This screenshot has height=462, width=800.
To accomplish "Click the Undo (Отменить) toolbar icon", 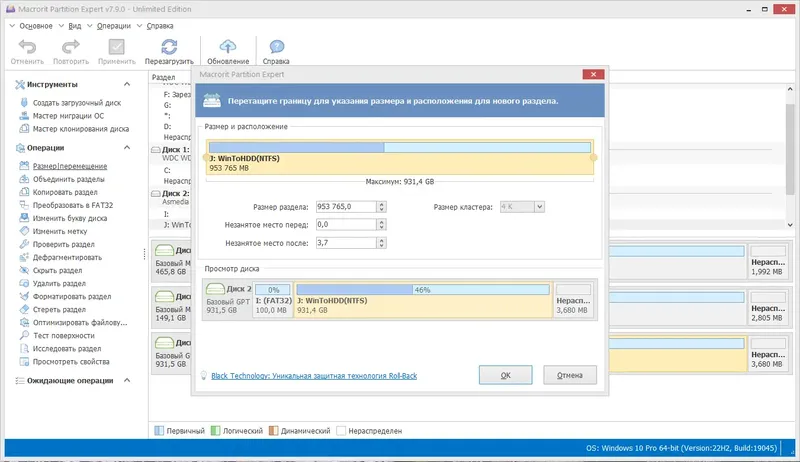I will [28, 47].
